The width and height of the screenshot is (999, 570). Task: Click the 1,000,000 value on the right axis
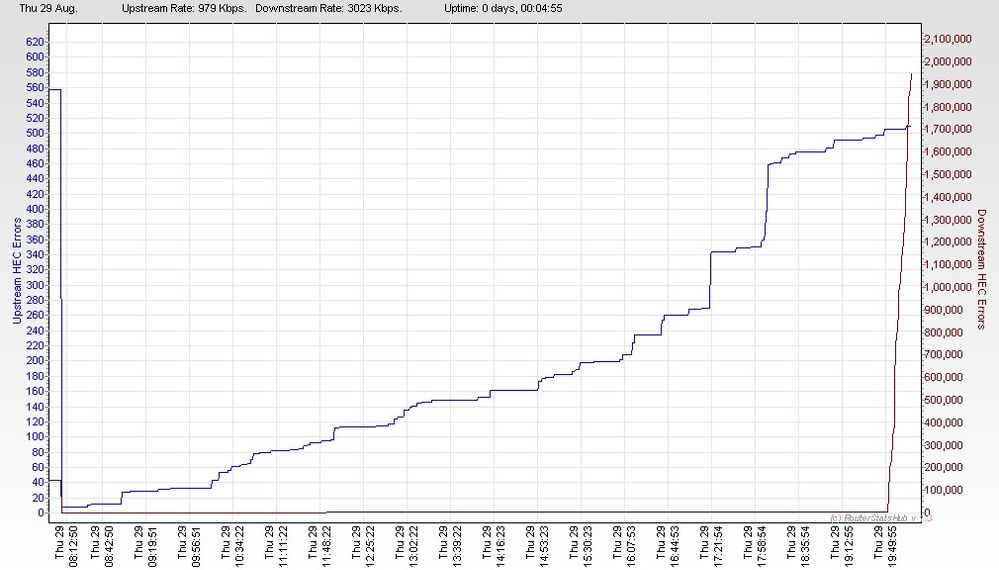click(x=949, y=287)
